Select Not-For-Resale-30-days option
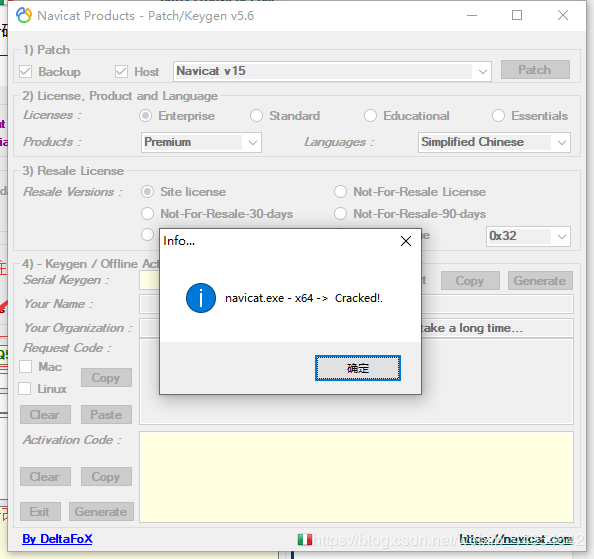Screen dimensions: 594x559 (x=147, y=214)
